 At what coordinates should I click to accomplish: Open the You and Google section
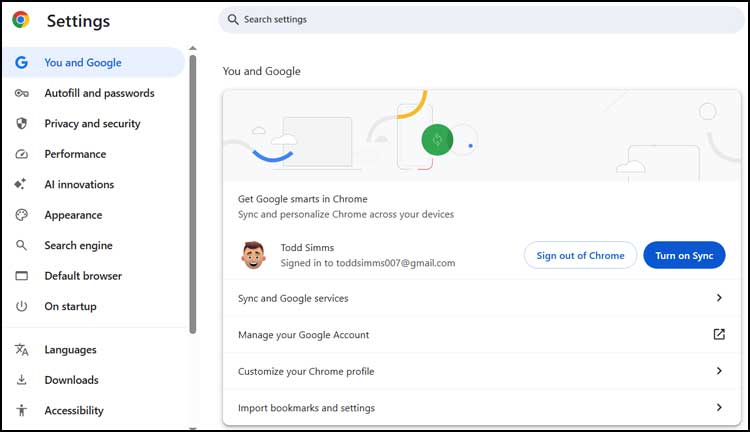click(93, 62)
